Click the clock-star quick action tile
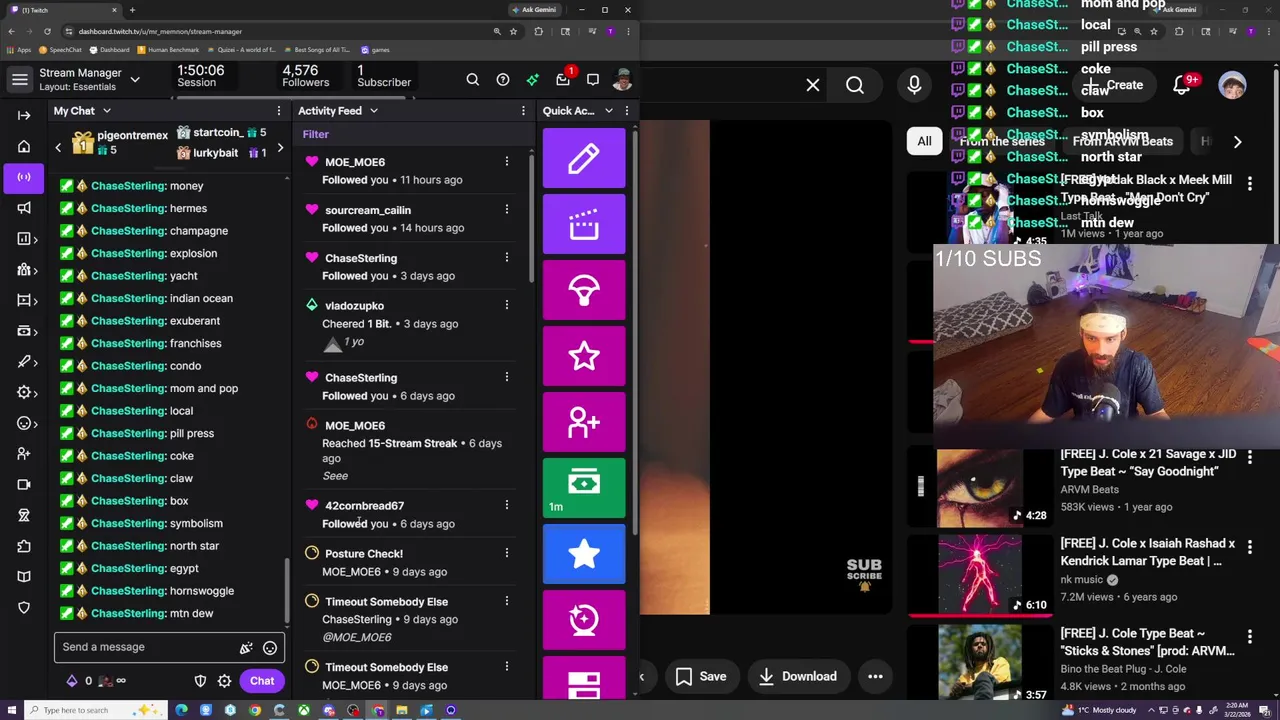 point(584,620)
